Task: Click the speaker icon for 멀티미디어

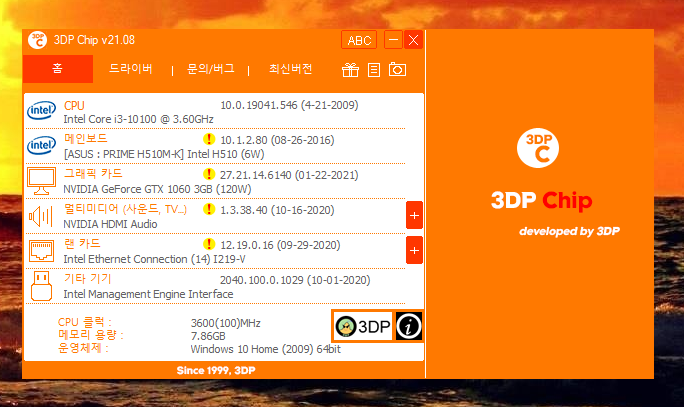Action: coord(41,216)
